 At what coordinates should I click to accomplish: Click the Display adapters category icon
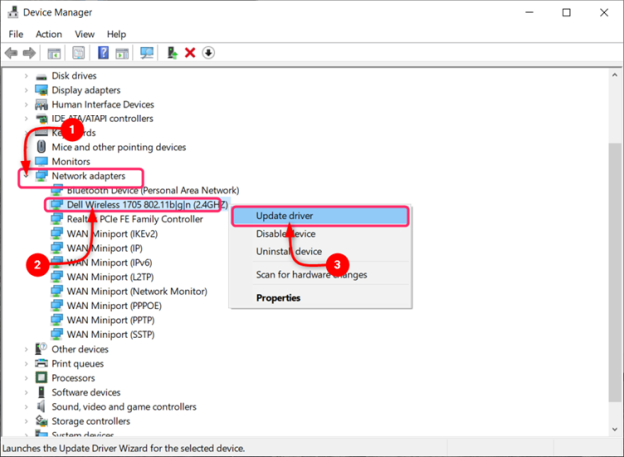41,90
